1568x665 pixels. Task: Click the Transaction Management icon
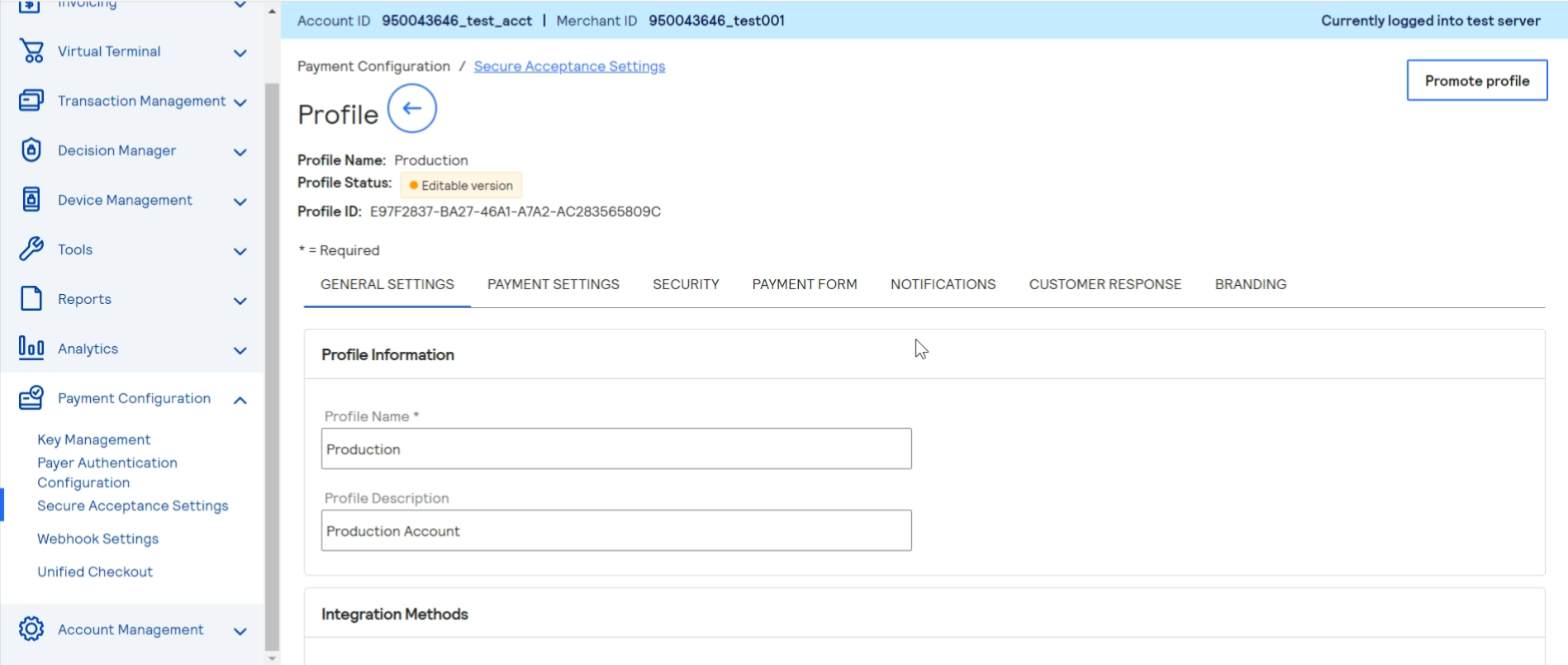pos(31,101)
